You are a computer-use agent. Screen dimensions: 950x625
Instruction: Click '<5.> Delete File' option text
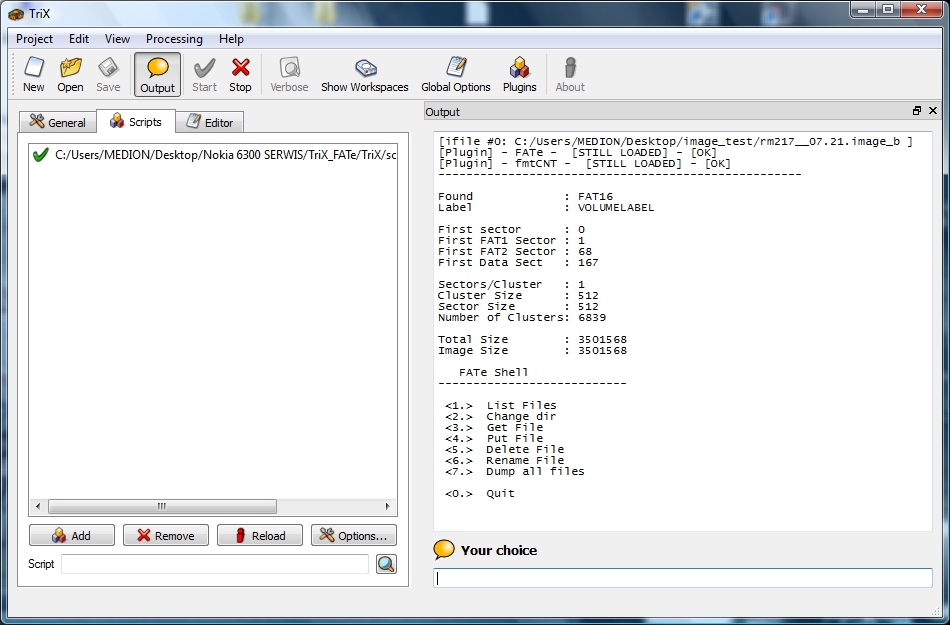[505, 449]
